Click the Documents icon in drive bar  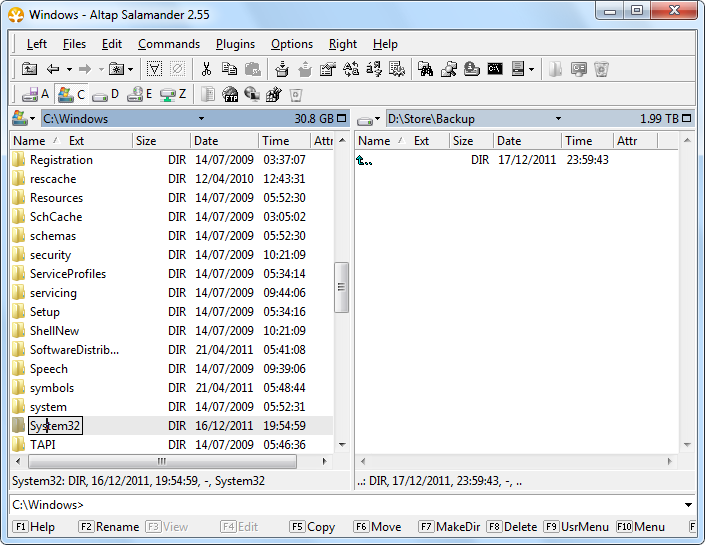pos(207,94)
